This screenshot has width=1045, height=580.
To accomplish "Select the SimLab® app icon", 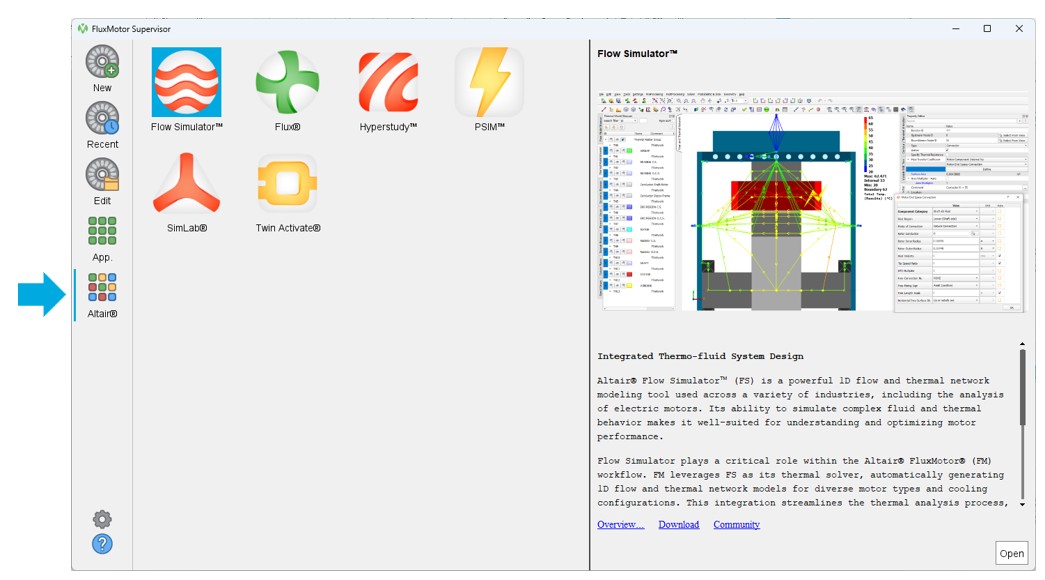I will [x=187, y=183].
